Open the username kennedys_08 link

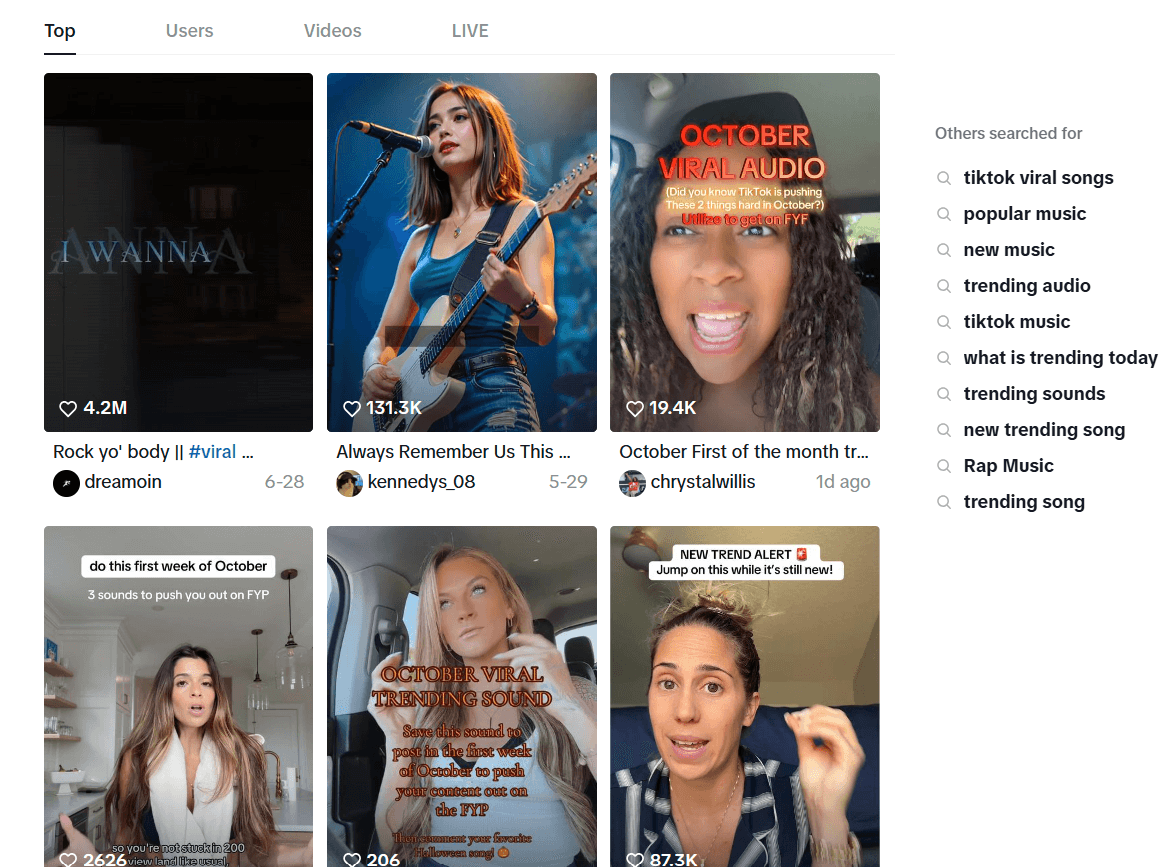(x=420, y=482)
